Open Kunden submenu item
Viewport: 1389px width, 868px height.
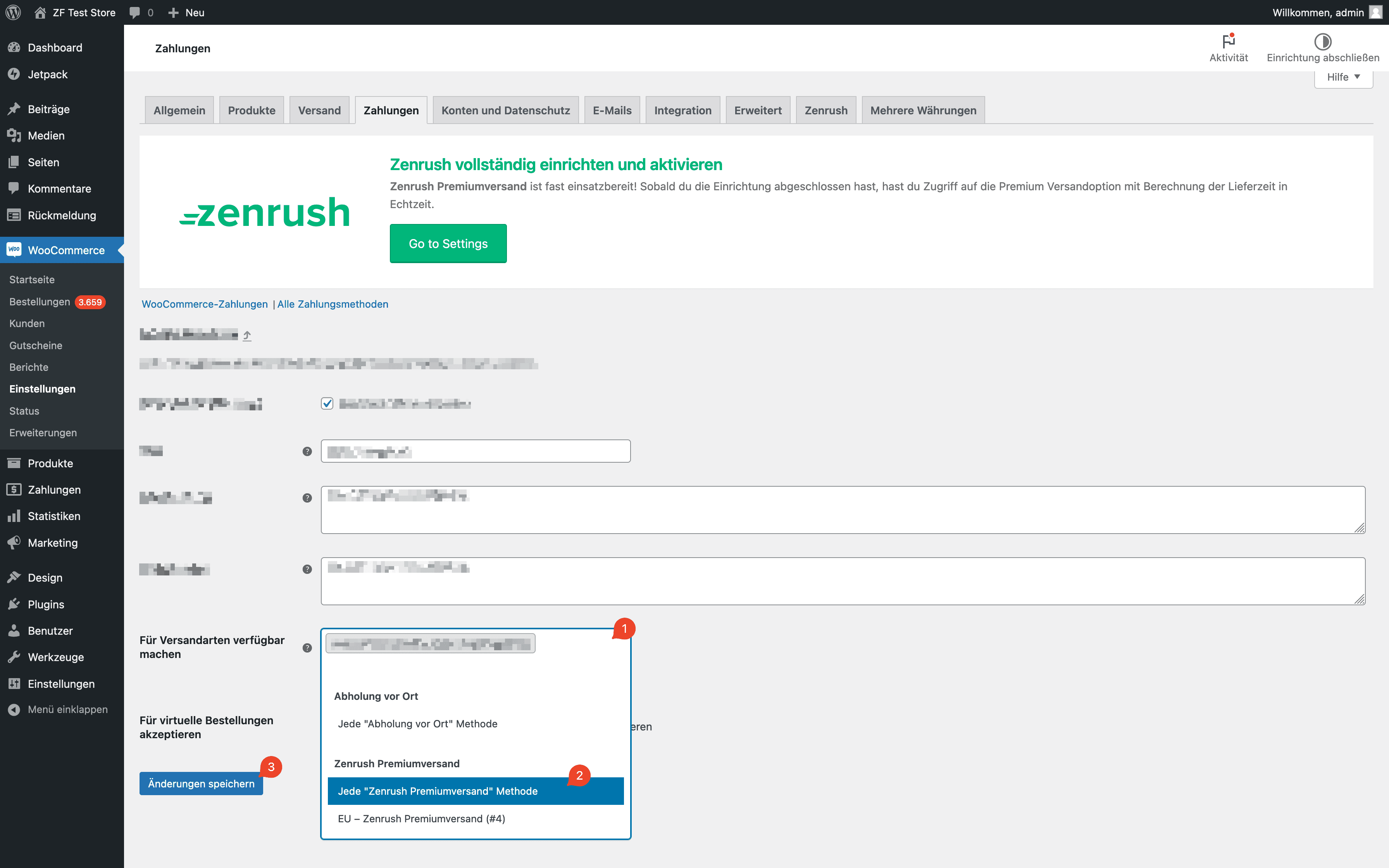pos(27,323)
